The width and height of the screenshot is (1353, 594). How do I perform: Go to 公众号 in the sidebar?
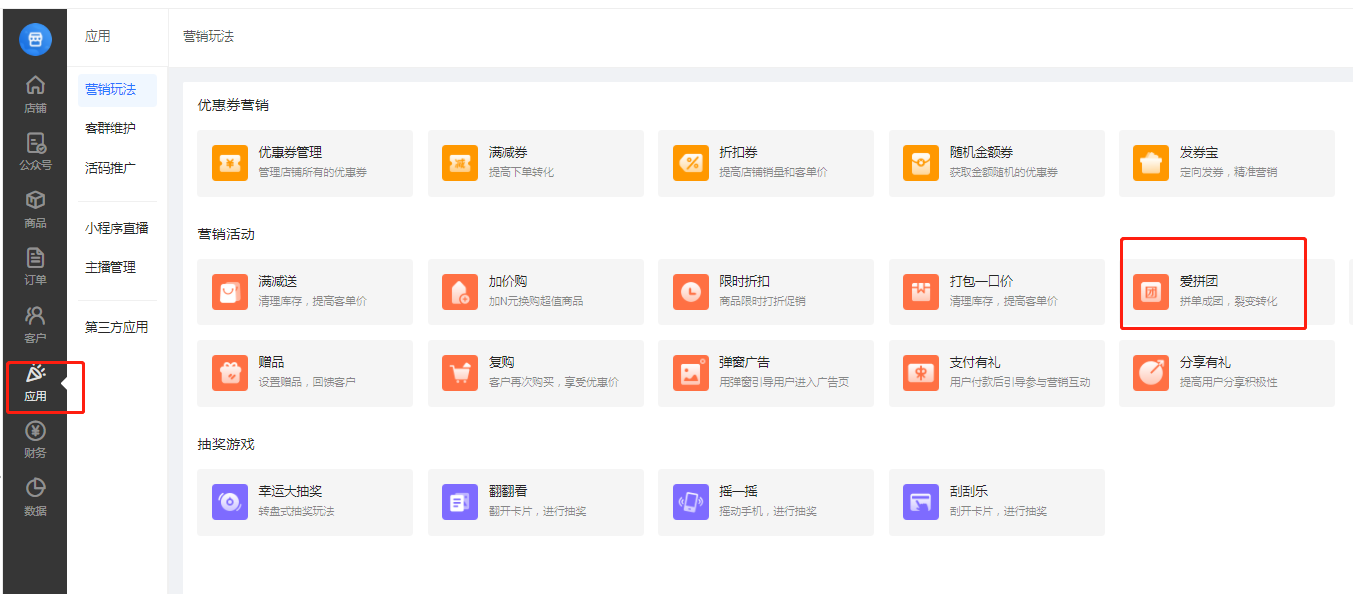[35, 151]
